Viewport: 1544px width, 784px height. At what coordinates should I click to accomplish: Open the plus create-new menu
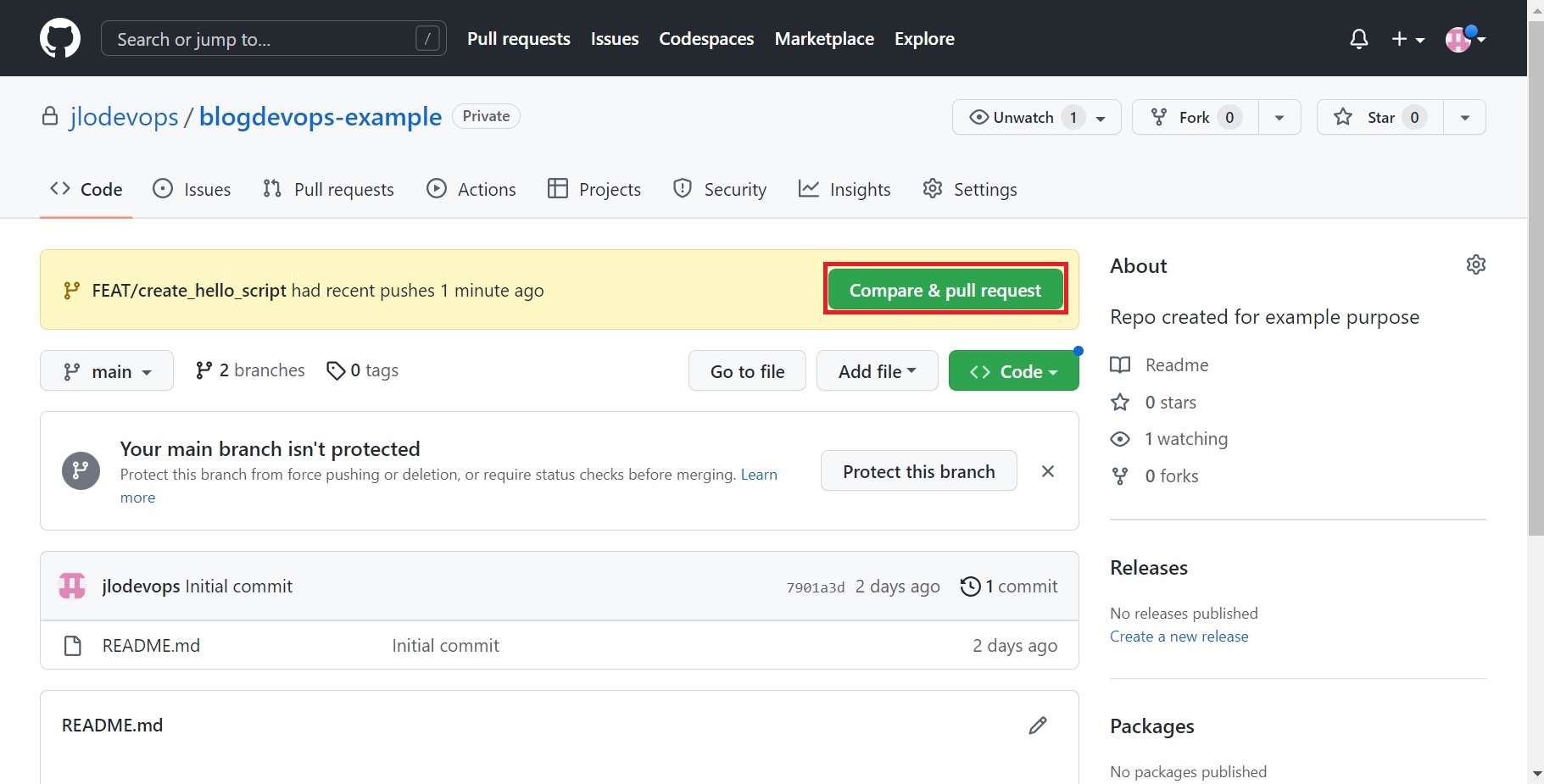[1407, 39]
